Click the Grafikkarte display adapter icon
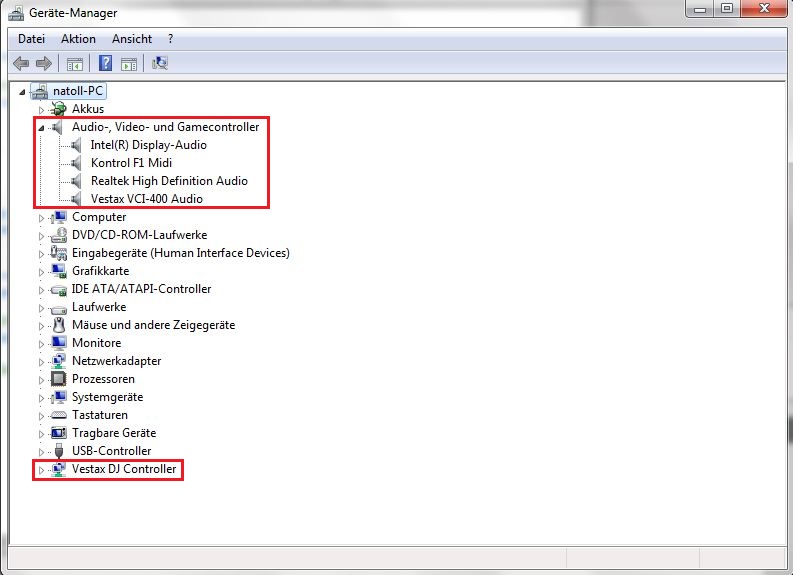793x575 pixels. click(59, 271)
